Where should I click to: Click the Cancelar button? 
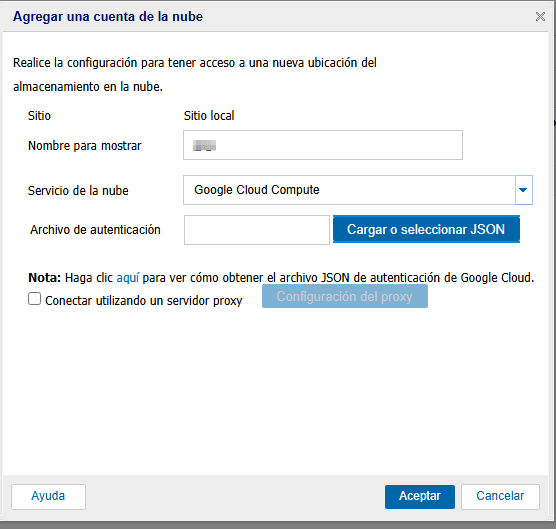[x=500, y=496]
